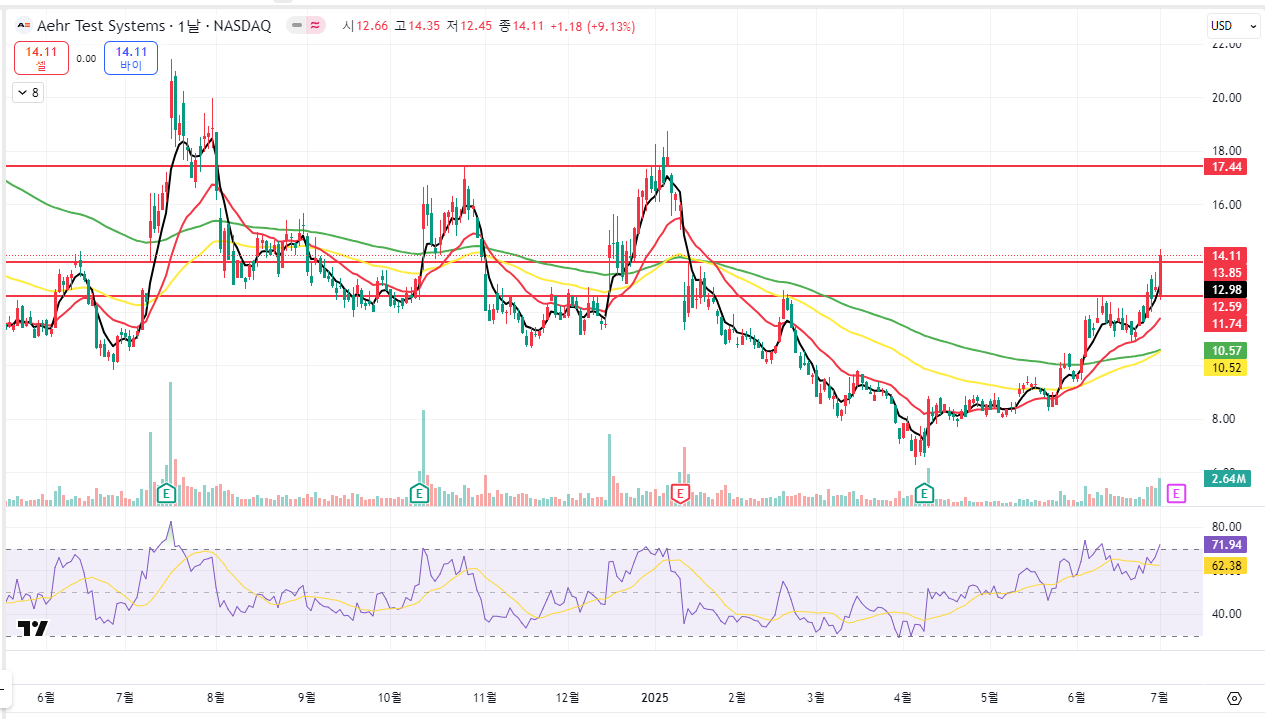Click the 12.59 price label on axis

click(1227, 307)
